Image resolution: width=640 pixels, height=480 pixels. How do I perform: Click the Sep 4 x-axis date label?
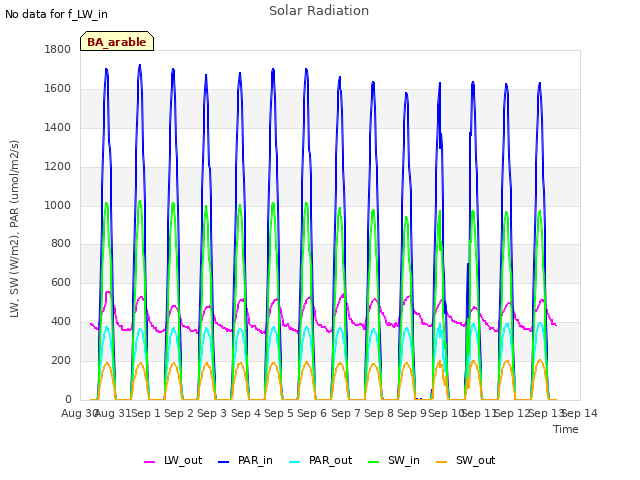pos(246,413)
